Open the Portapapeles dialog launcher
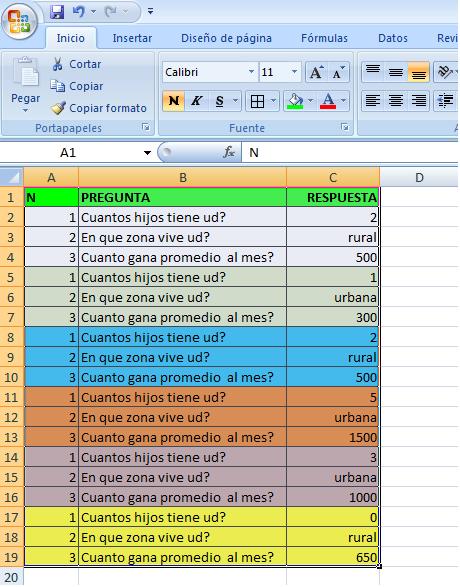Viewport: 460px width, 587px height. (146, 128)
